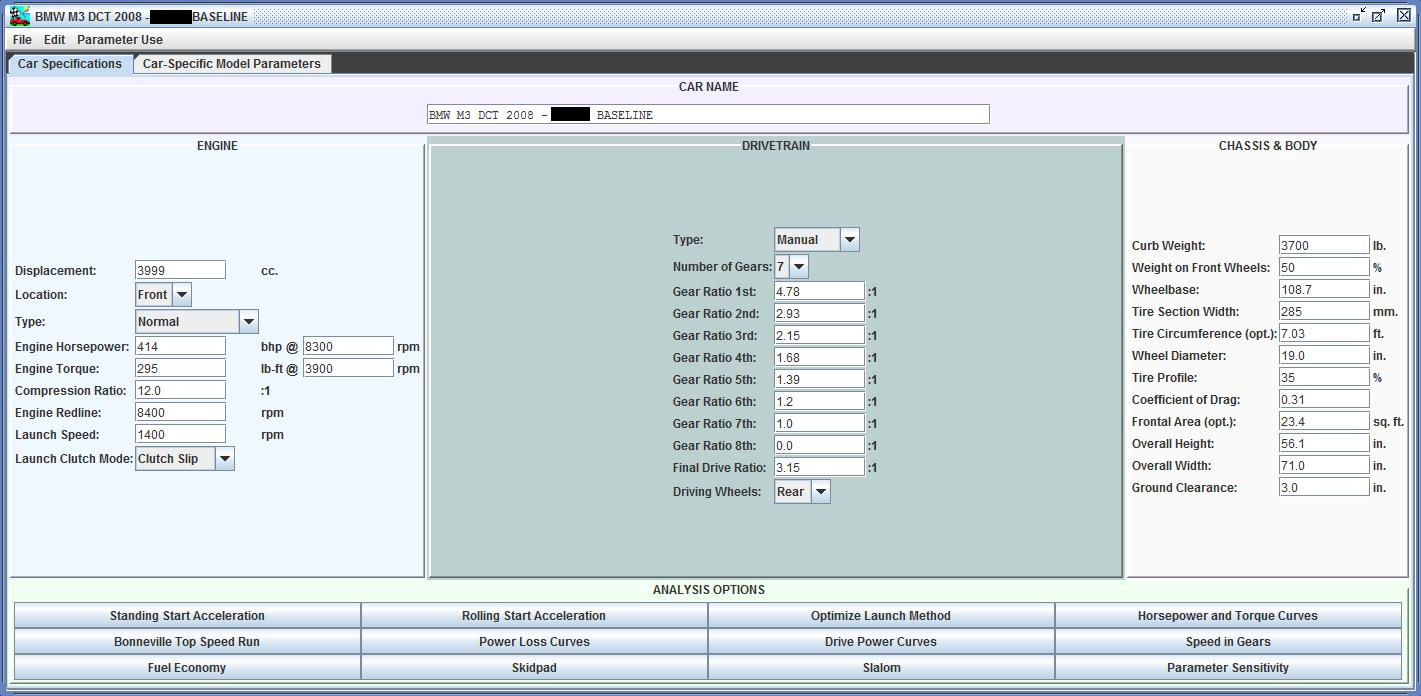Switch to Car-Specific Model Parameters tab
The width and height of the screenshot is (1421, 696).
click(232, 64)
